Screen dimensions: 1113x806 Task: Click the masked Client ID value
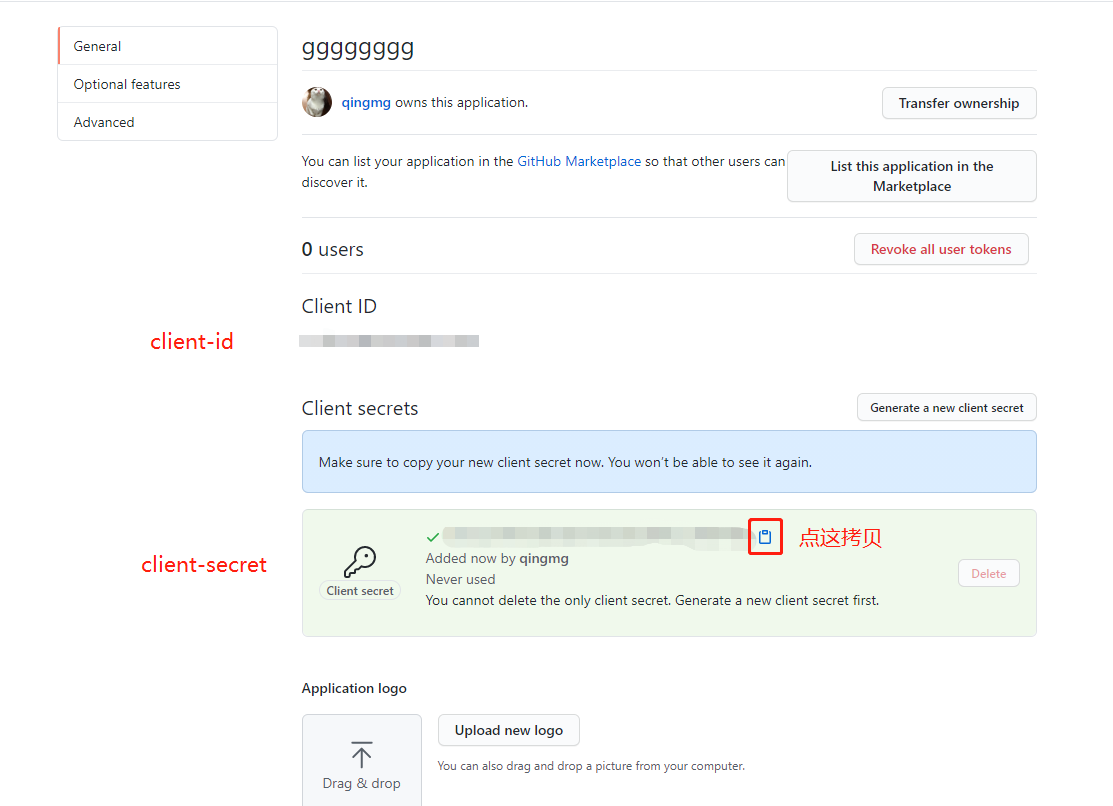click(x=389, y=340)
